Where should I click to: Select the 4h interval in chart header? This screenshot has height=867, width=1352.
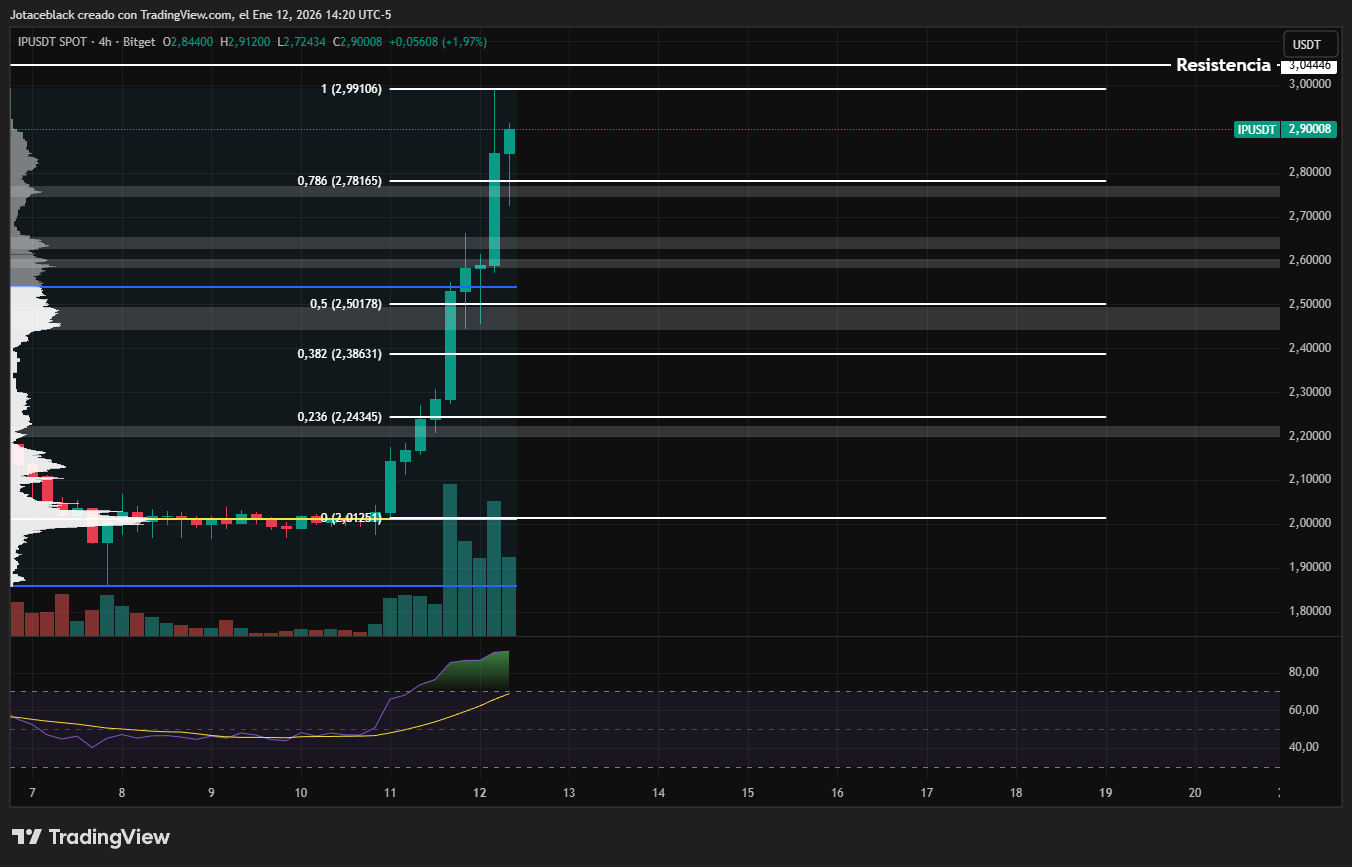tap(105, 42)
